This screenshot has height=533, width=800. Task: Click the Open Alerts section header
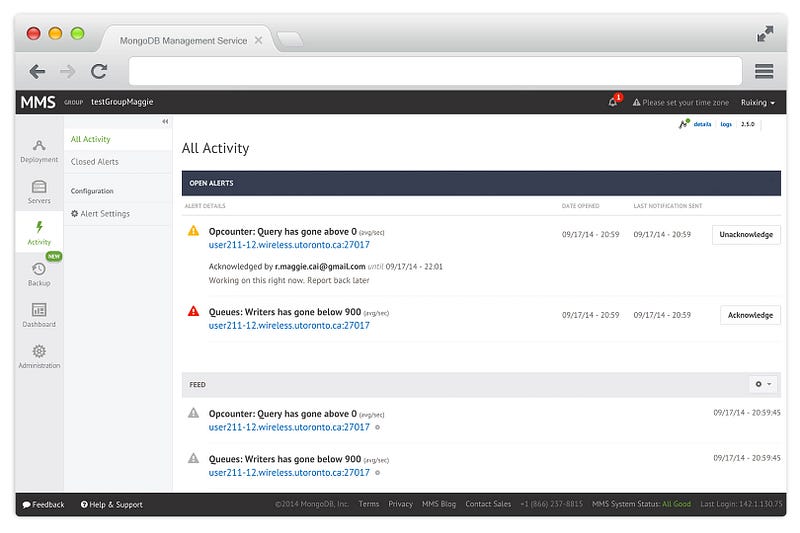click(x=481, y=183)
